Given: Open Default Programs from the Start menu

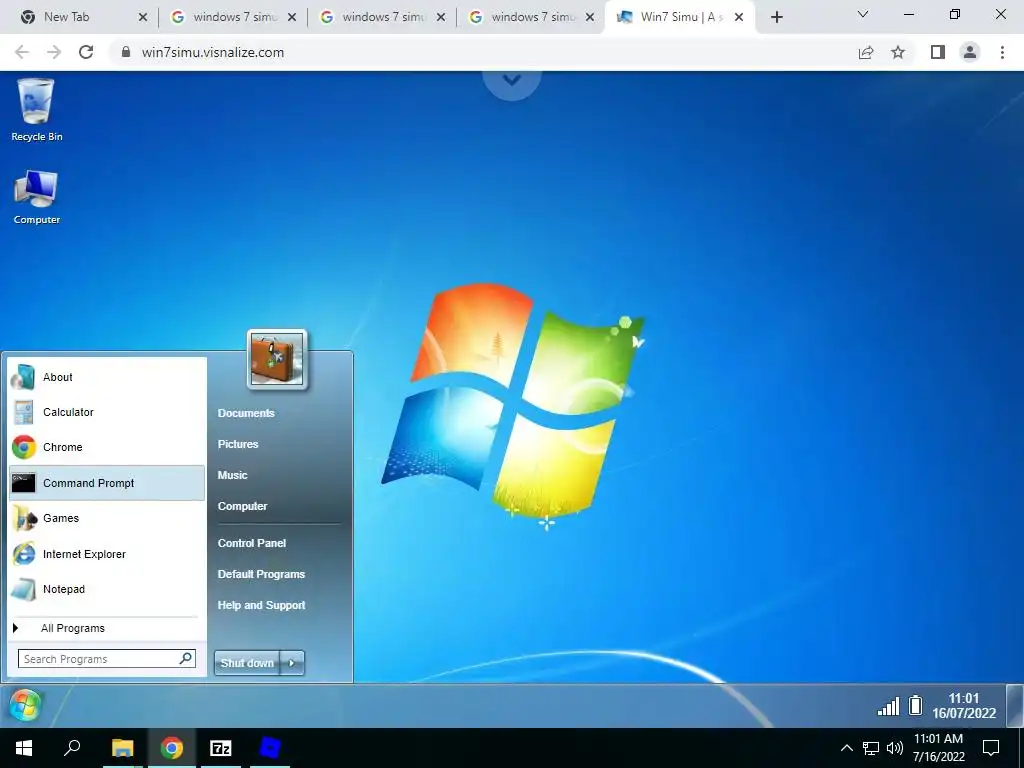Looking at the screenshot, I should tap(261, 574).
